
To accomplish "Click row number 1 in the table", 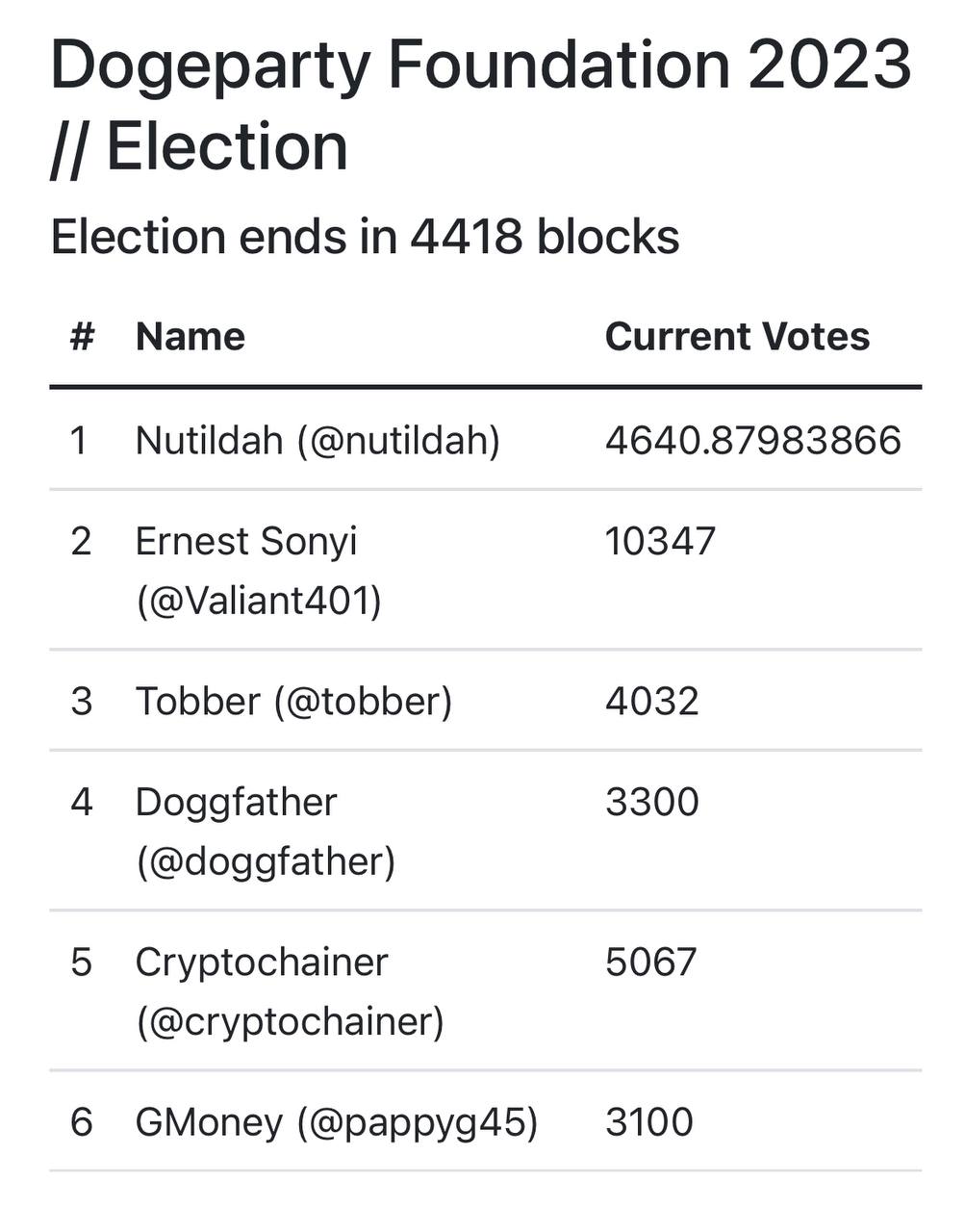I will [79, 441].
